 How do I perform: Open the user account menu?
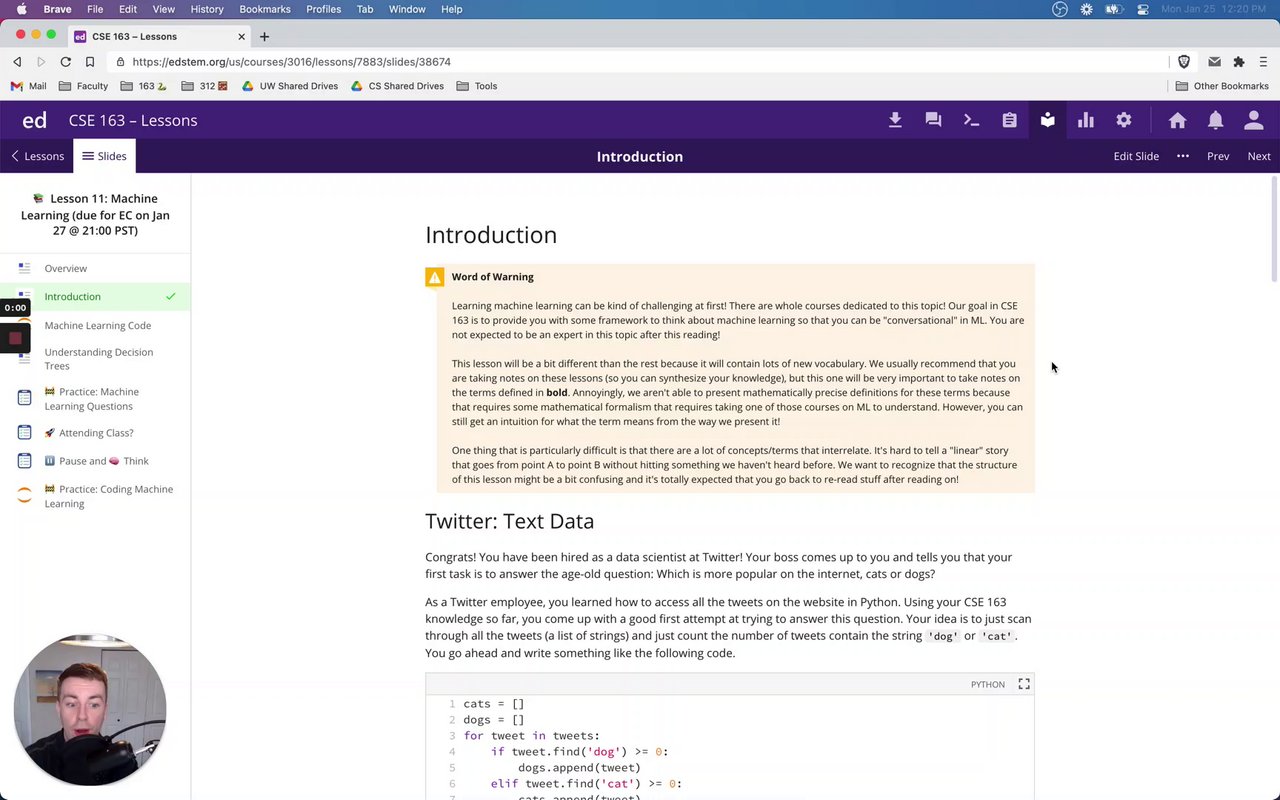1253,120
